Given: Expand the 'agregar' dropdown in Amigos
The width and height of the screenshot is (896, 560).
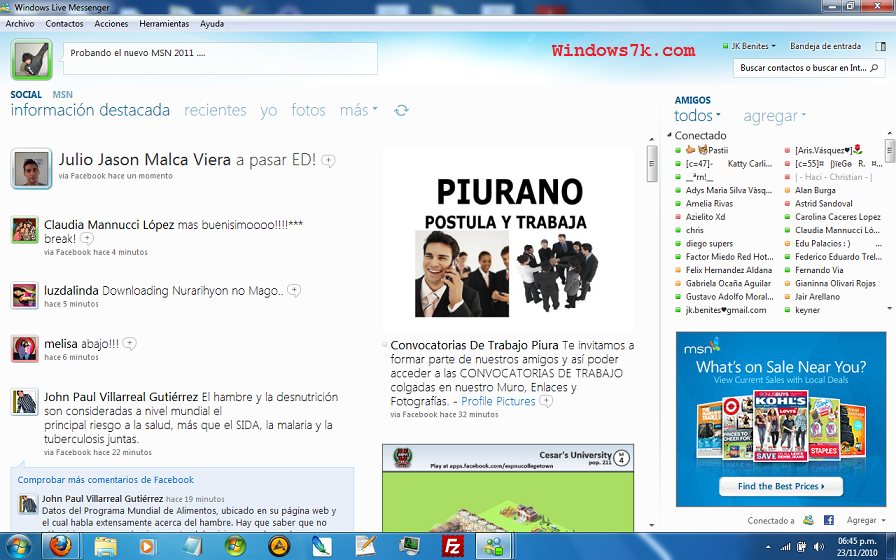Looking at the screenshot, I should (775, 116).
